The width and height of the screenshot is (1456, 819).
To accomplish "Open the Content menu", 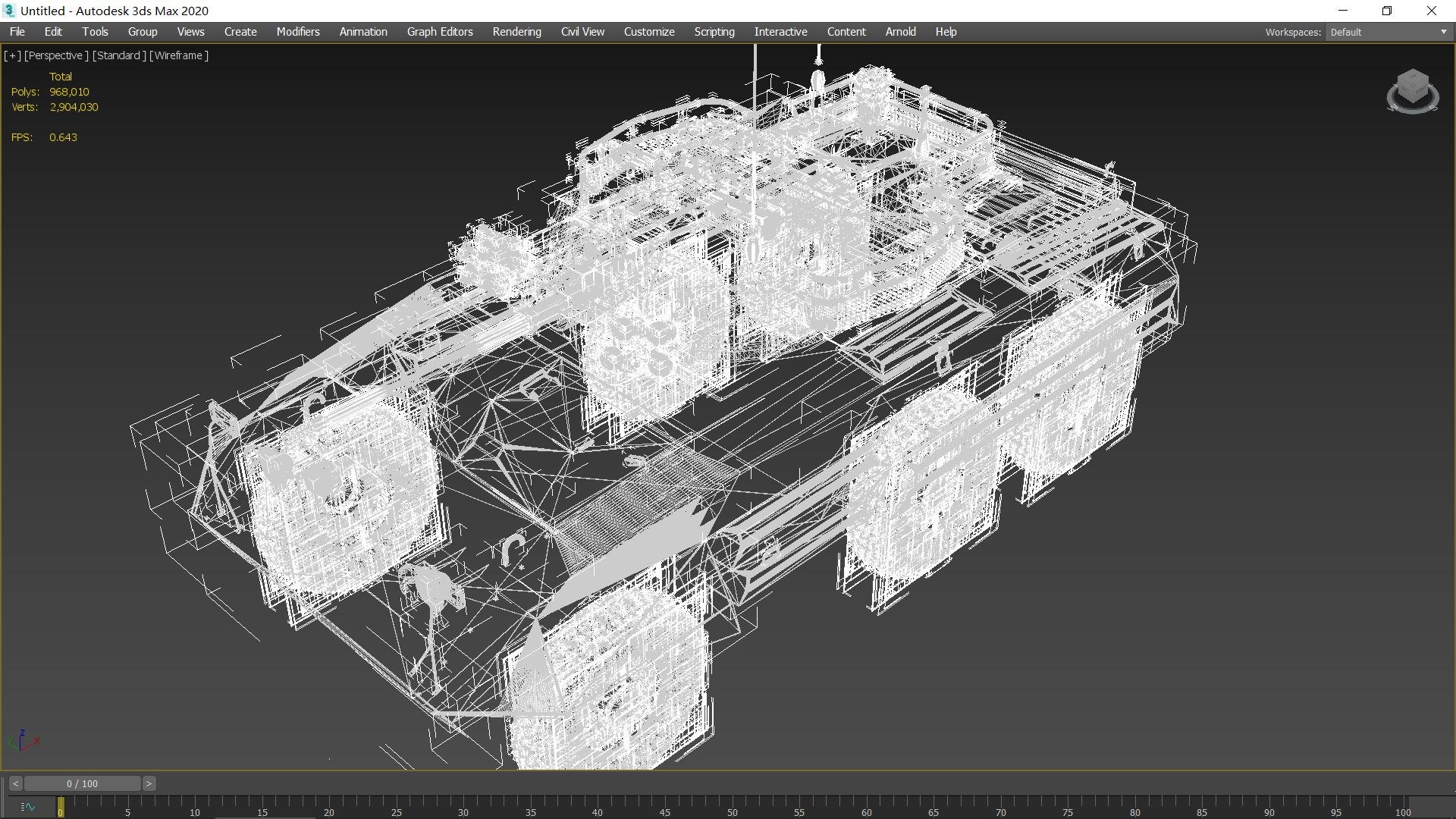I will pyautogui.click(x=846, y=32).
